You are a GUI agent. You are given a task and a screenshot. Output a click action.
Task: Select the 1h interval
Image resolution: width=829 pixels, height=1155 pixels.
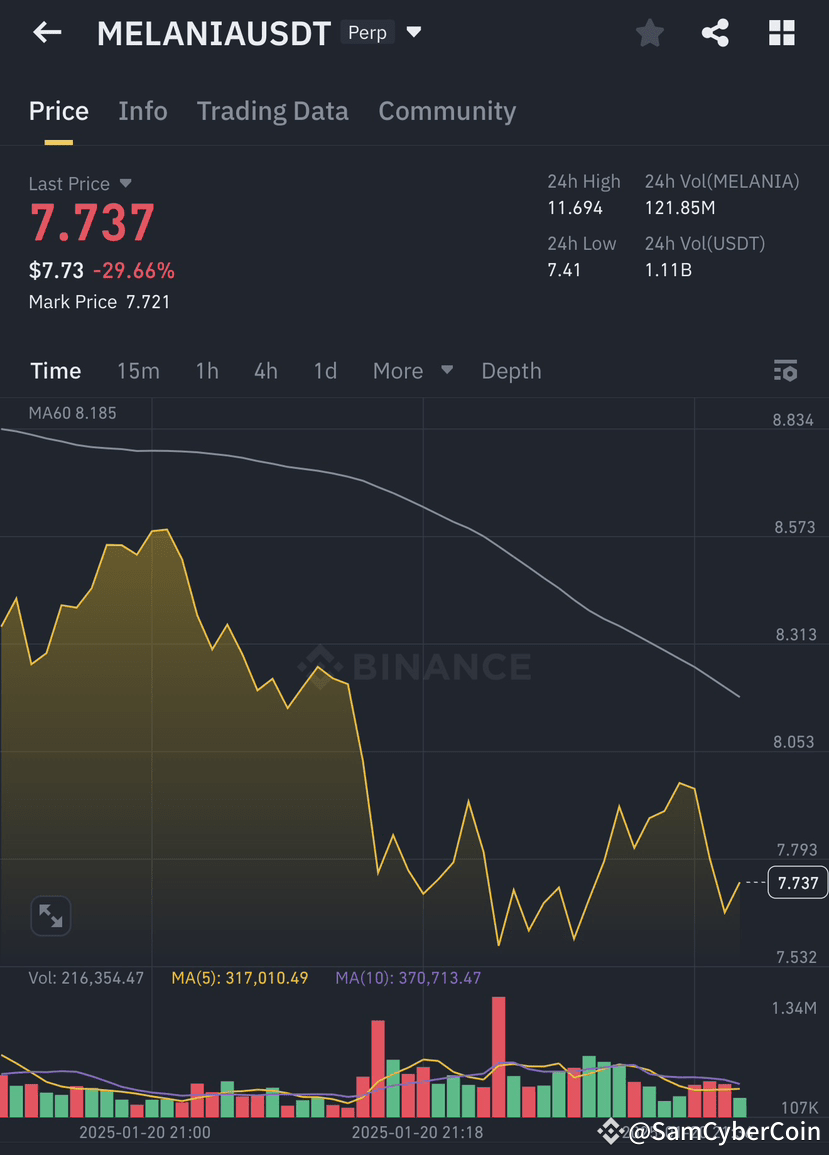click(x=207, y=371)
